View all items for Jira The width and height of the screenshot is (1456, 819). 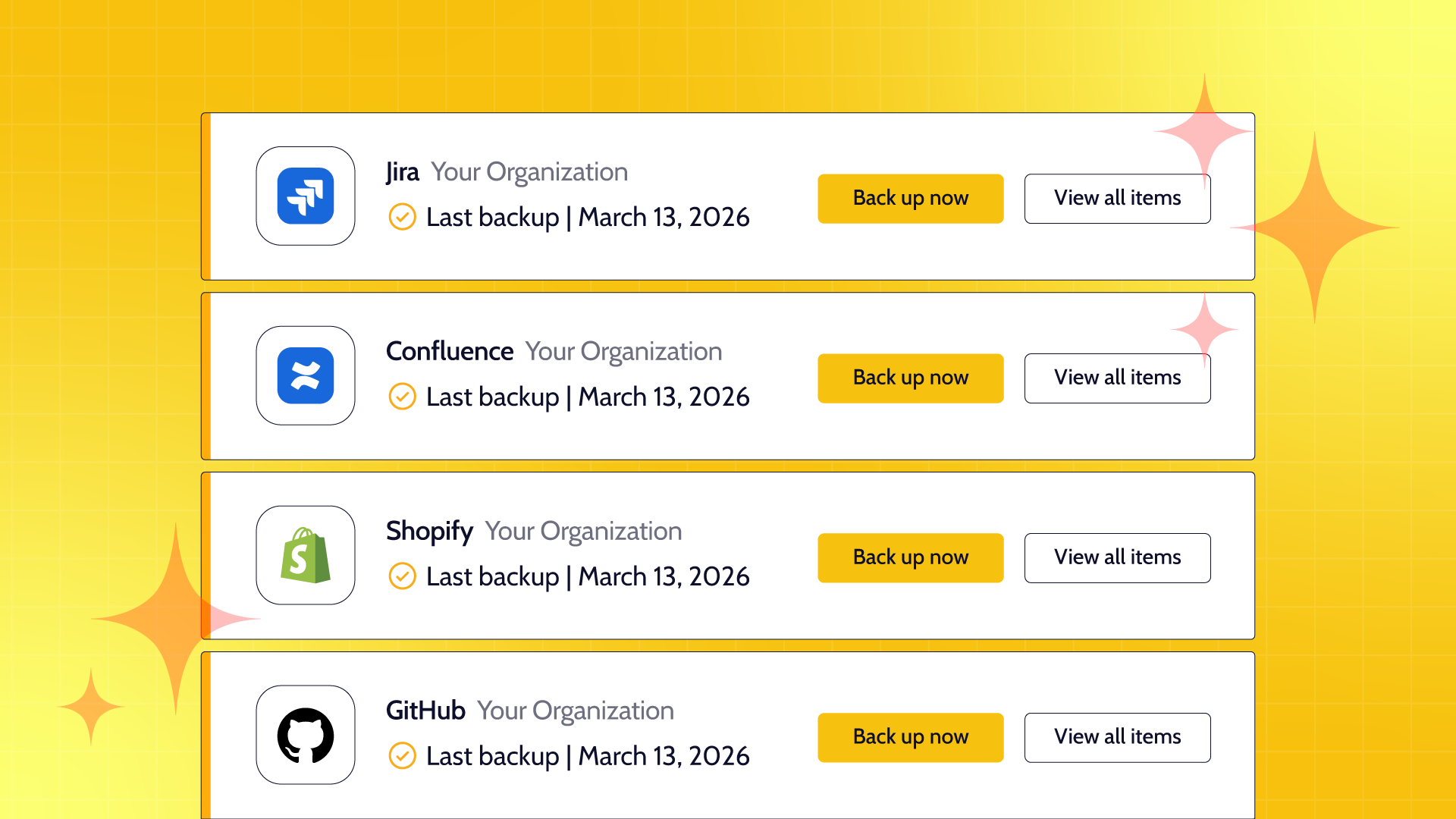coord(1117,198)
